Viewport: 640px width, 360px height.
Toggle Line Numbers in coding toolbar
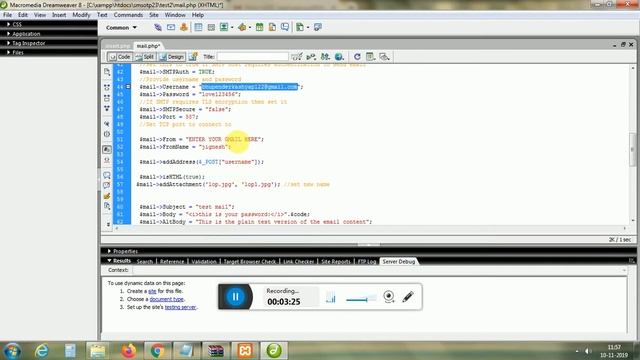107,149
